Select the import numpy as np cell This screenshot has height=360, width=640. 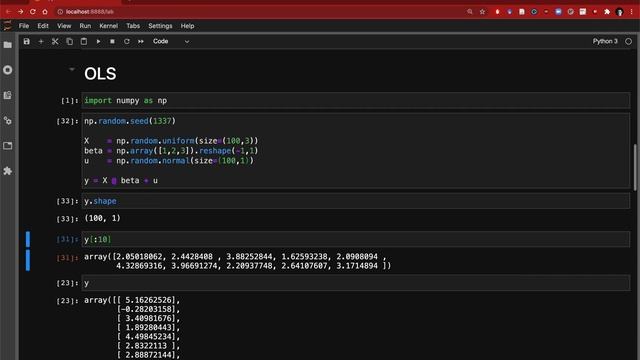click(356, 100)
